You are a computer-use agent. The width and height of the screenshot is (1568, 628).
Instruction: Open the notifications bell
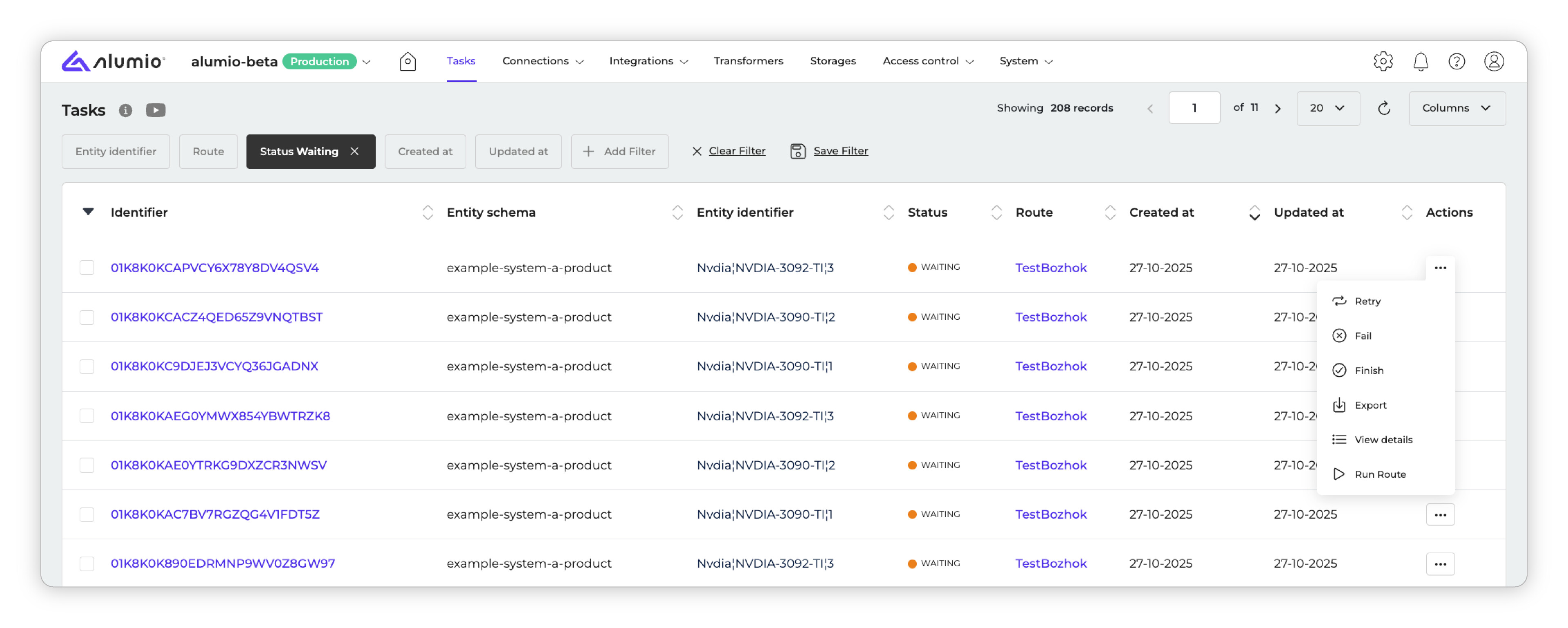pyautogui.click(x=1420, y=61)
